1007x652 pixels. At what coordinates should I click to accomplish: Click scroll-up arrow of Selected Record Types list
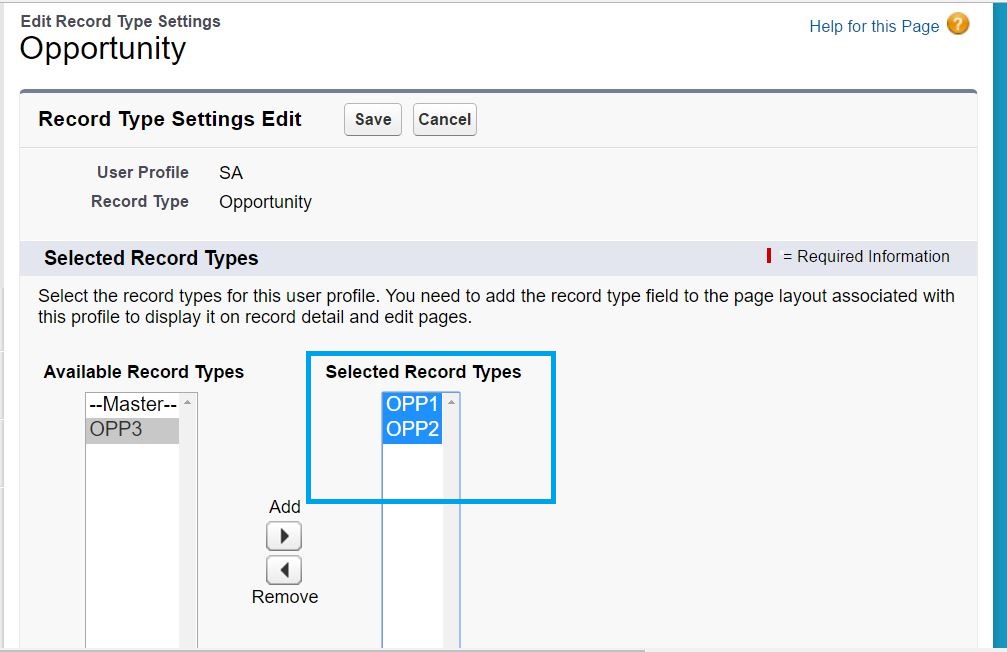[x=451, y=402]
